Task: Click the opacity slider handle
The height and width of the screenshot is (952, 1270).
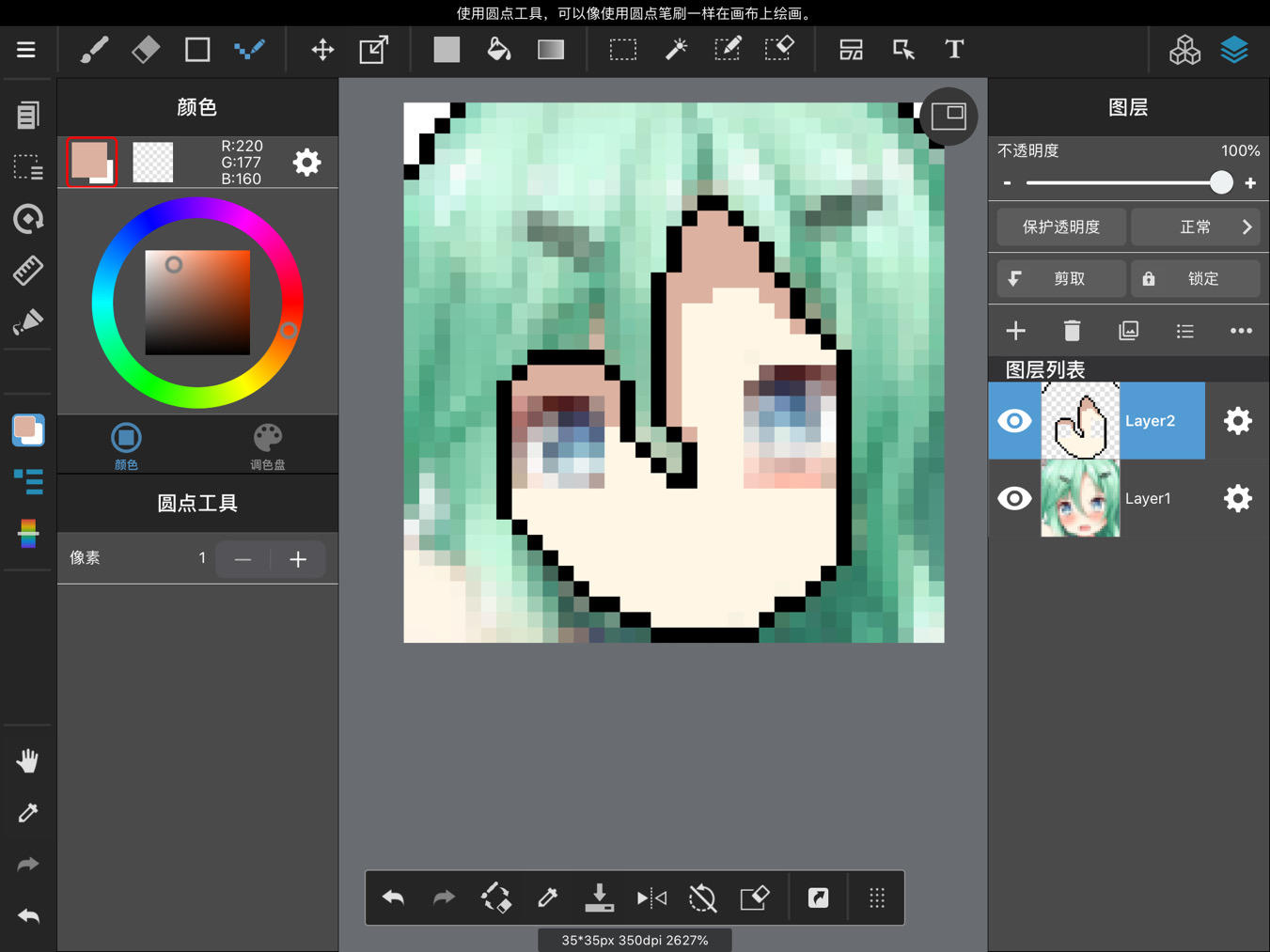Action: 1221,182
